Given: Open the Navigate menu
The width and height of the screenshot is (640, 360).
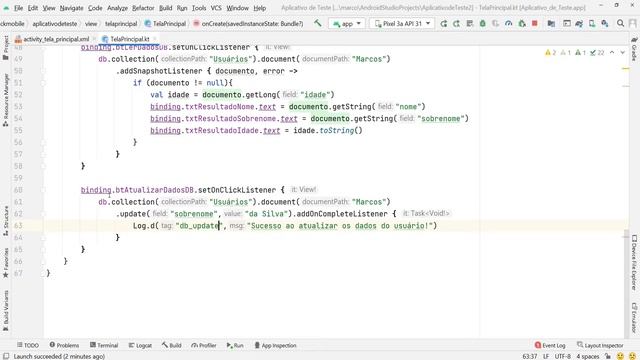Looking at the screenshot, I should tap(71, 8).
